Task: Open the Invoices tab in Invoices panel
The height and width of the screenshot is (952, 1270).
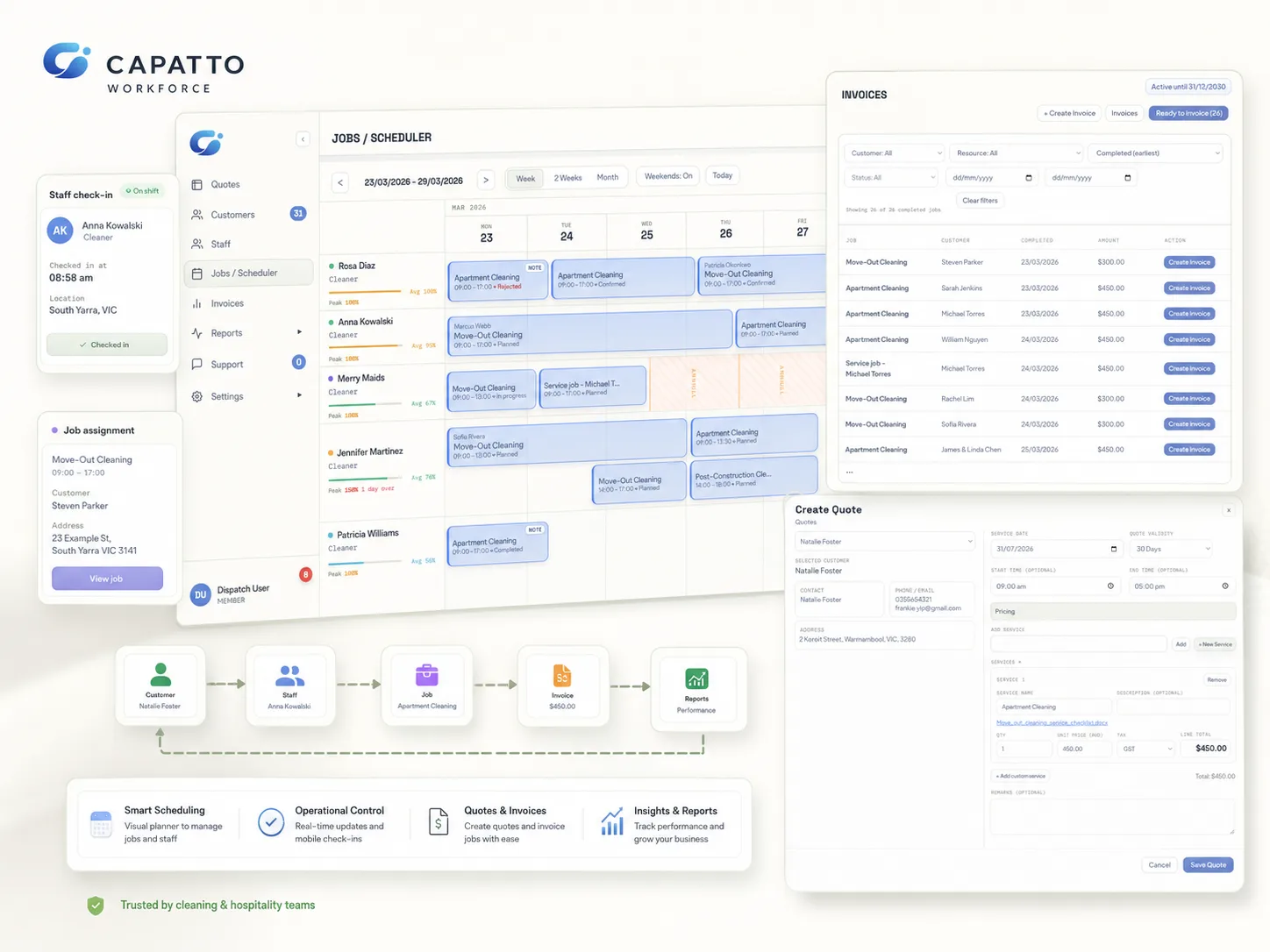Action: pyautogui.click(x=1124, y=113)
